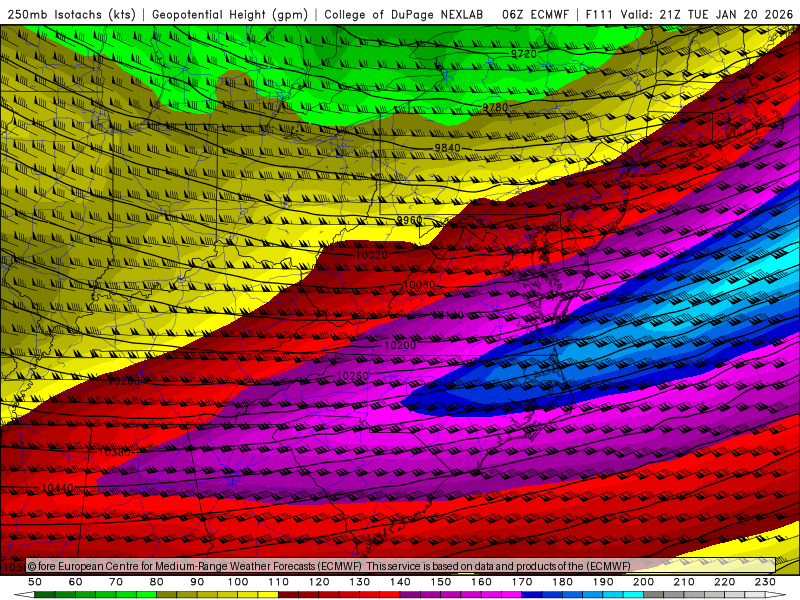Click the 110 knot colorbar label
The image size is (800, 600).
[x=279, y=582]
